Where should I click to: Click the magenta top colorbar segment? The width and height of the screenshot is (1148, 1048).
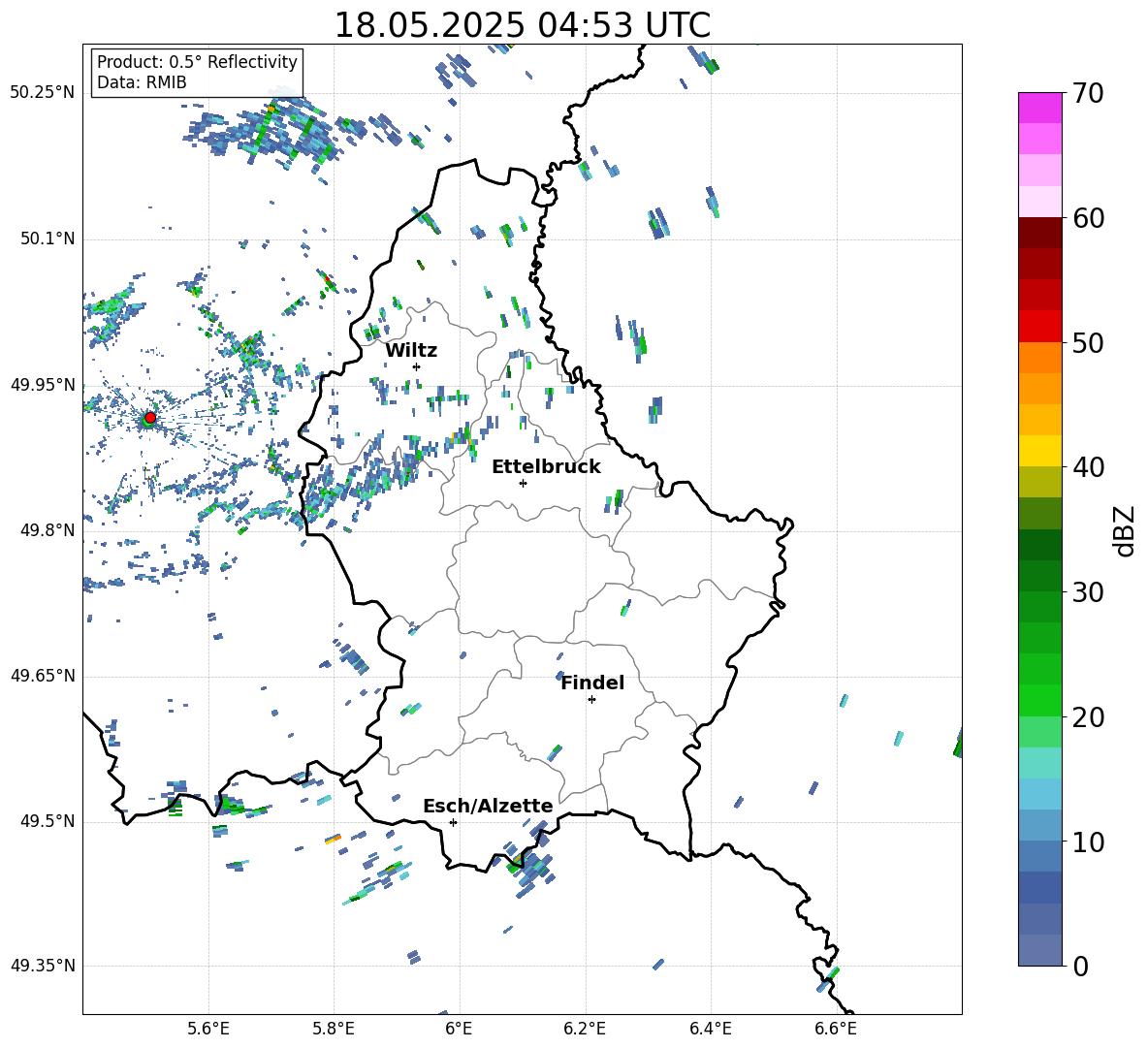click(x=1040, y=108)
